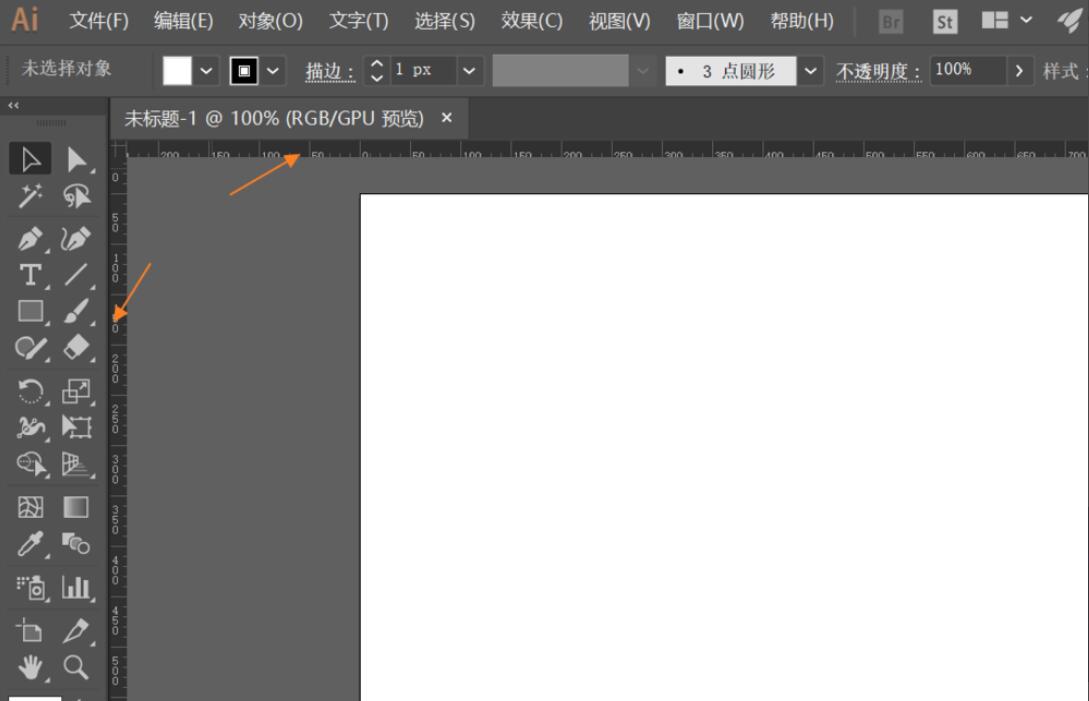Open the 帮助(H) menu
Image resolution: width=1089 pixels, height=701 pixels.
click(801, 21)
